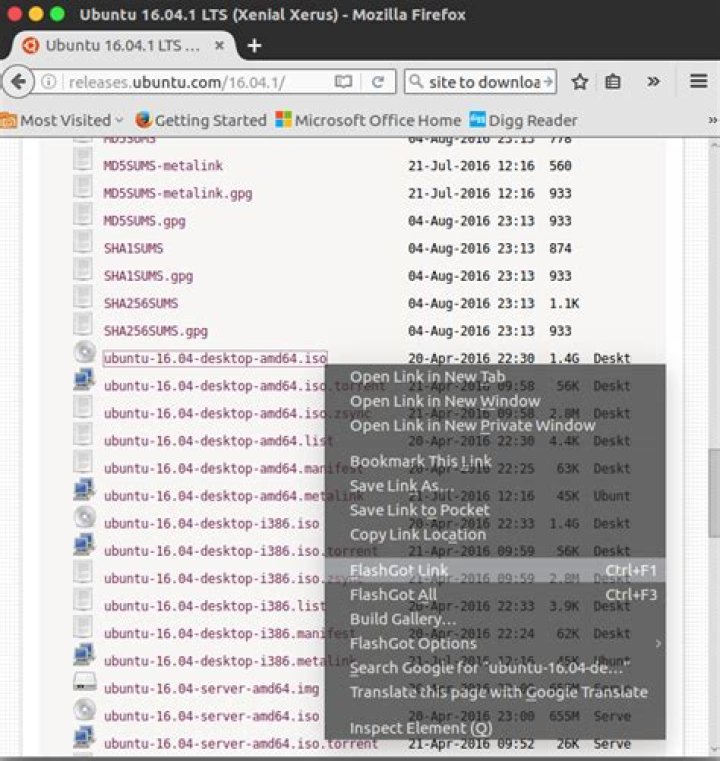Open the MD5SUMS-metalink.gpg file link
The width and height of the screenshot is (720, 761).
point(178,193)
